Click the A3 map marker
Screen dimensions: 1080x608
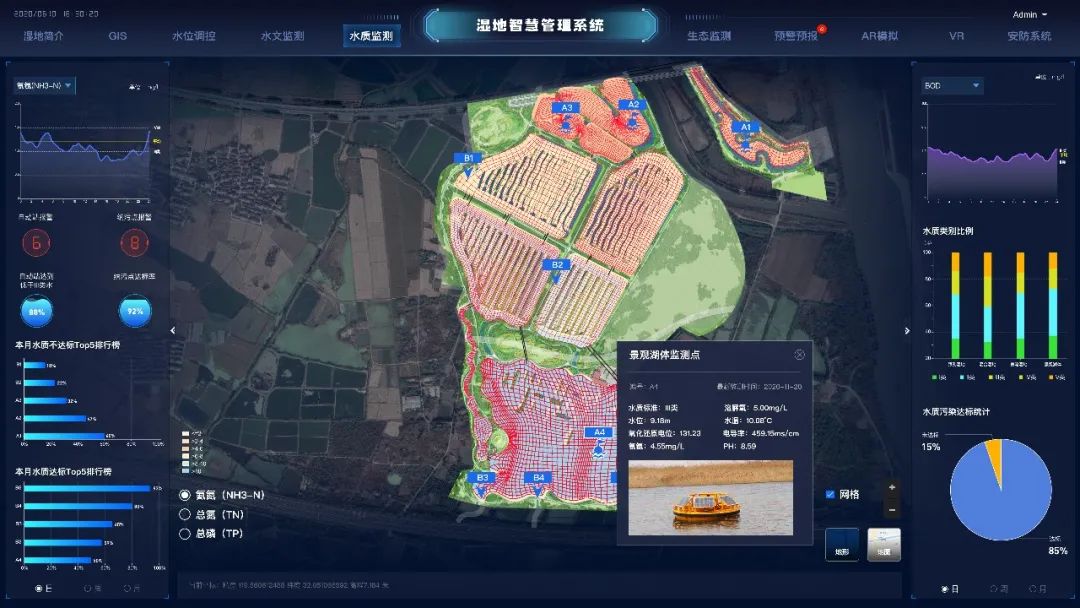(x=566, y=108)
